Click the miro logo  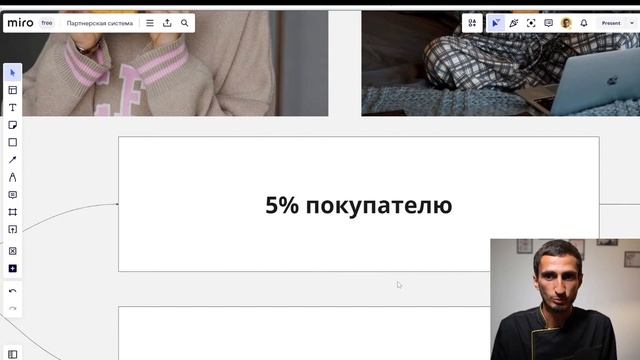pyautogui.click(x=20, y=23)
